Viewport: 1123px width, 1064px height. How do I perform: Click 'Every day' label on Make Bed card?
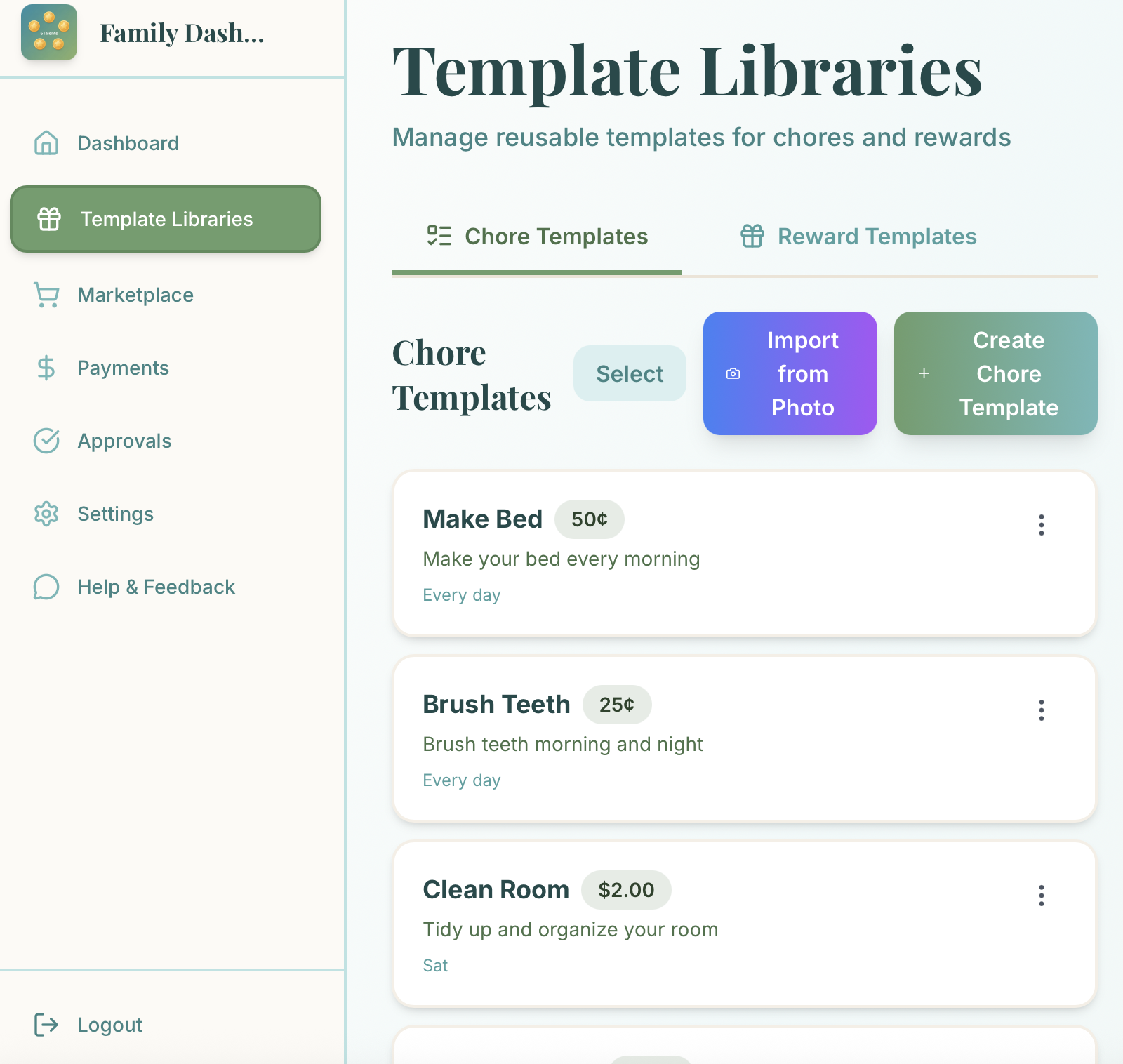[x=462, y=595]
